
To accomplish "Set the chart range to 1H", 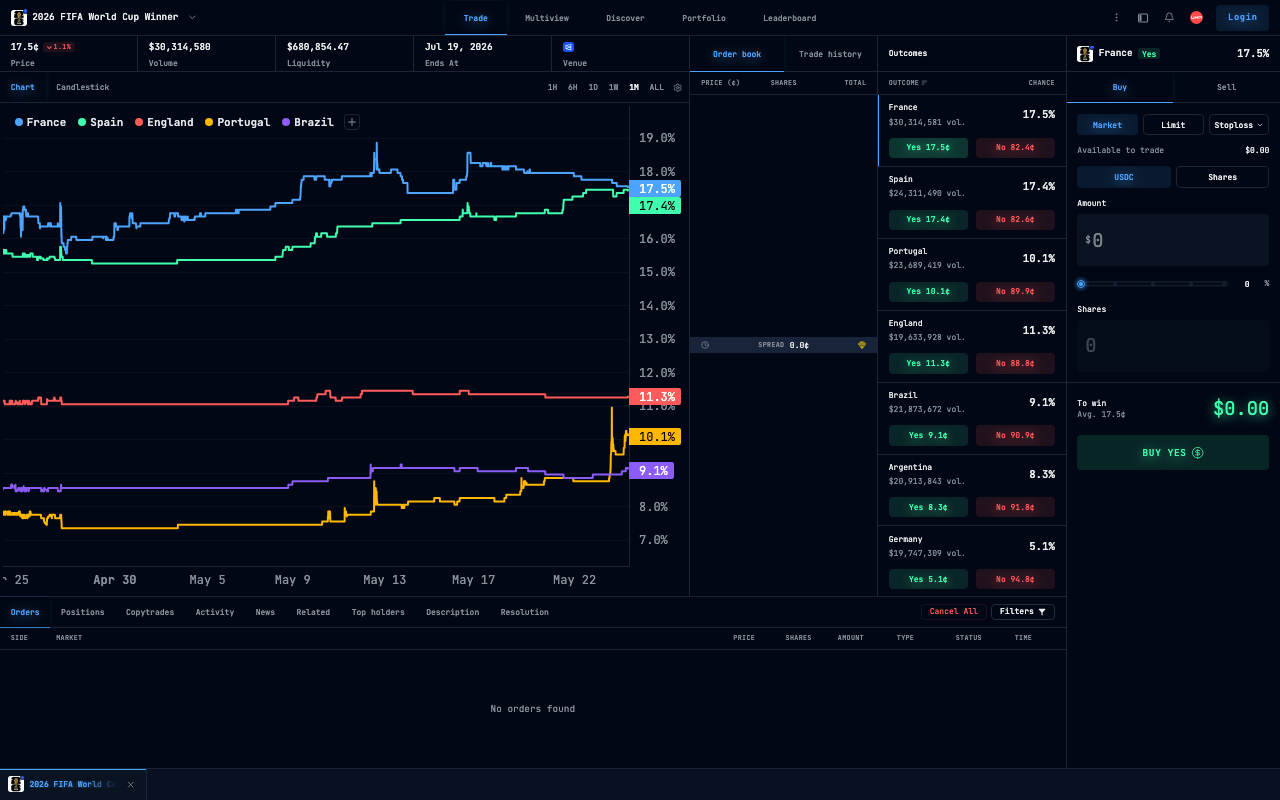I will coord(552,87).
